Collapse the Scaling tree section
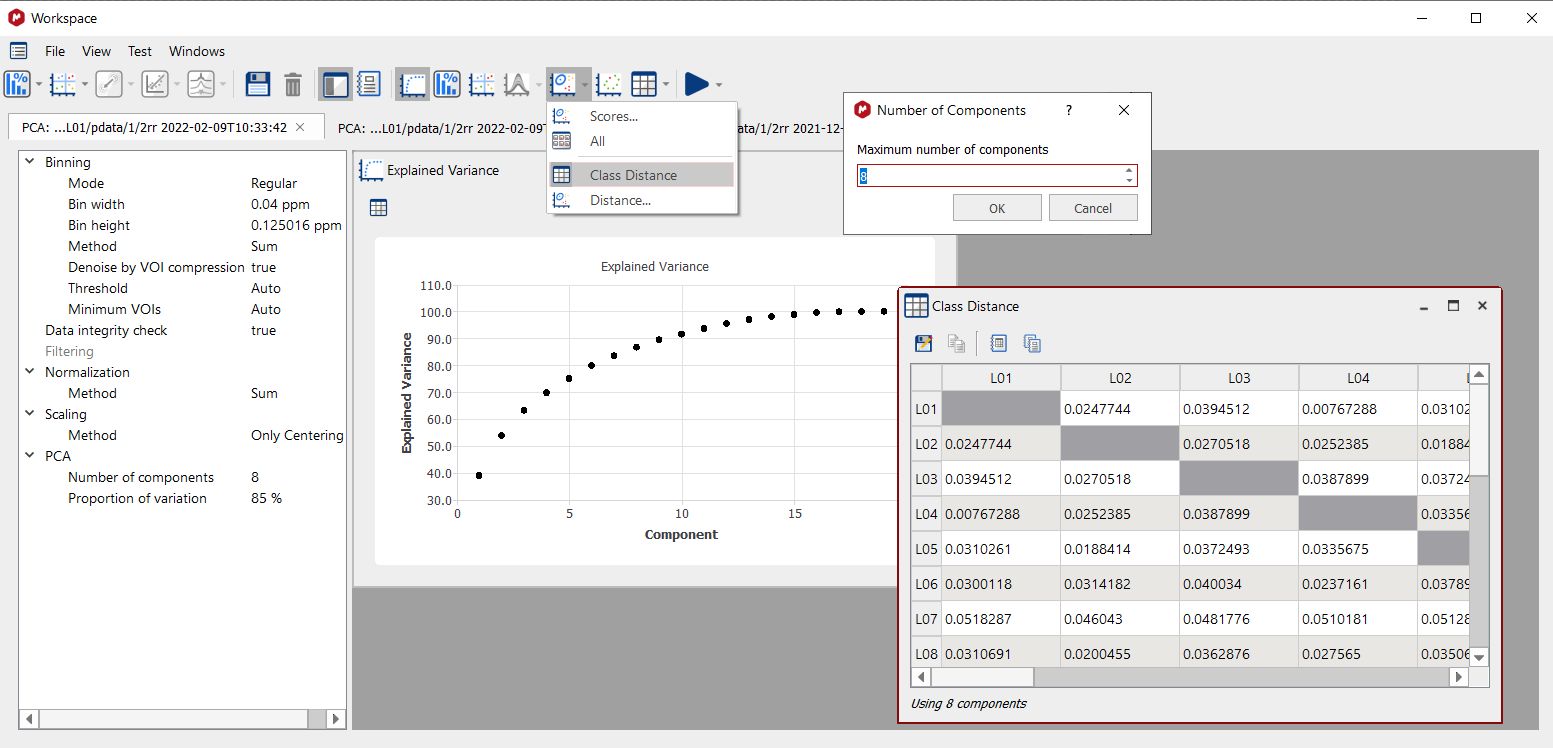Screen dimensions: 1553x748 pyautogui.click(x=29, y=414)
